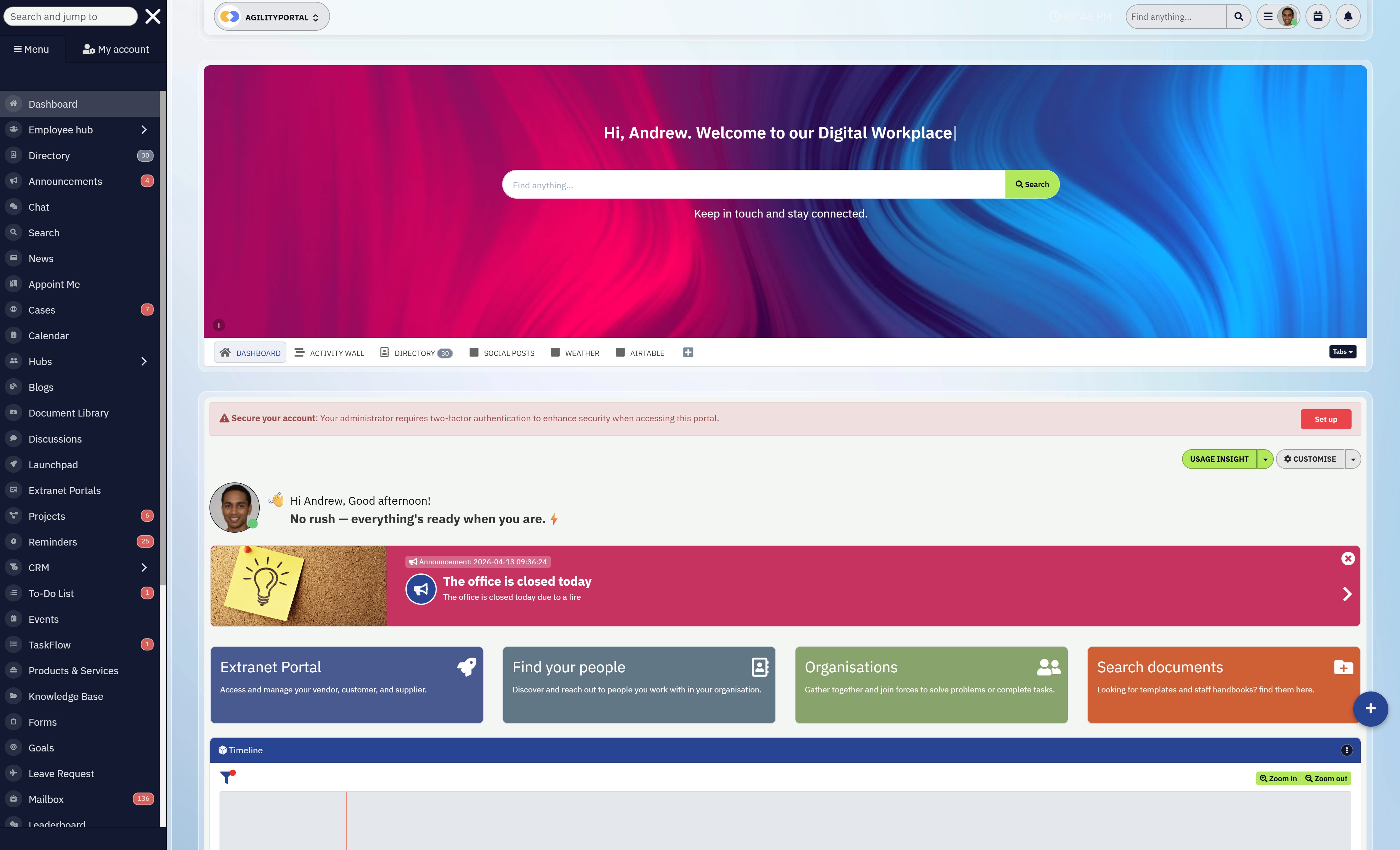Image resolution: width=1400 pixels, height=850 pixels.
Task: Close the sidebar search with X
Action: click(153, 16)
